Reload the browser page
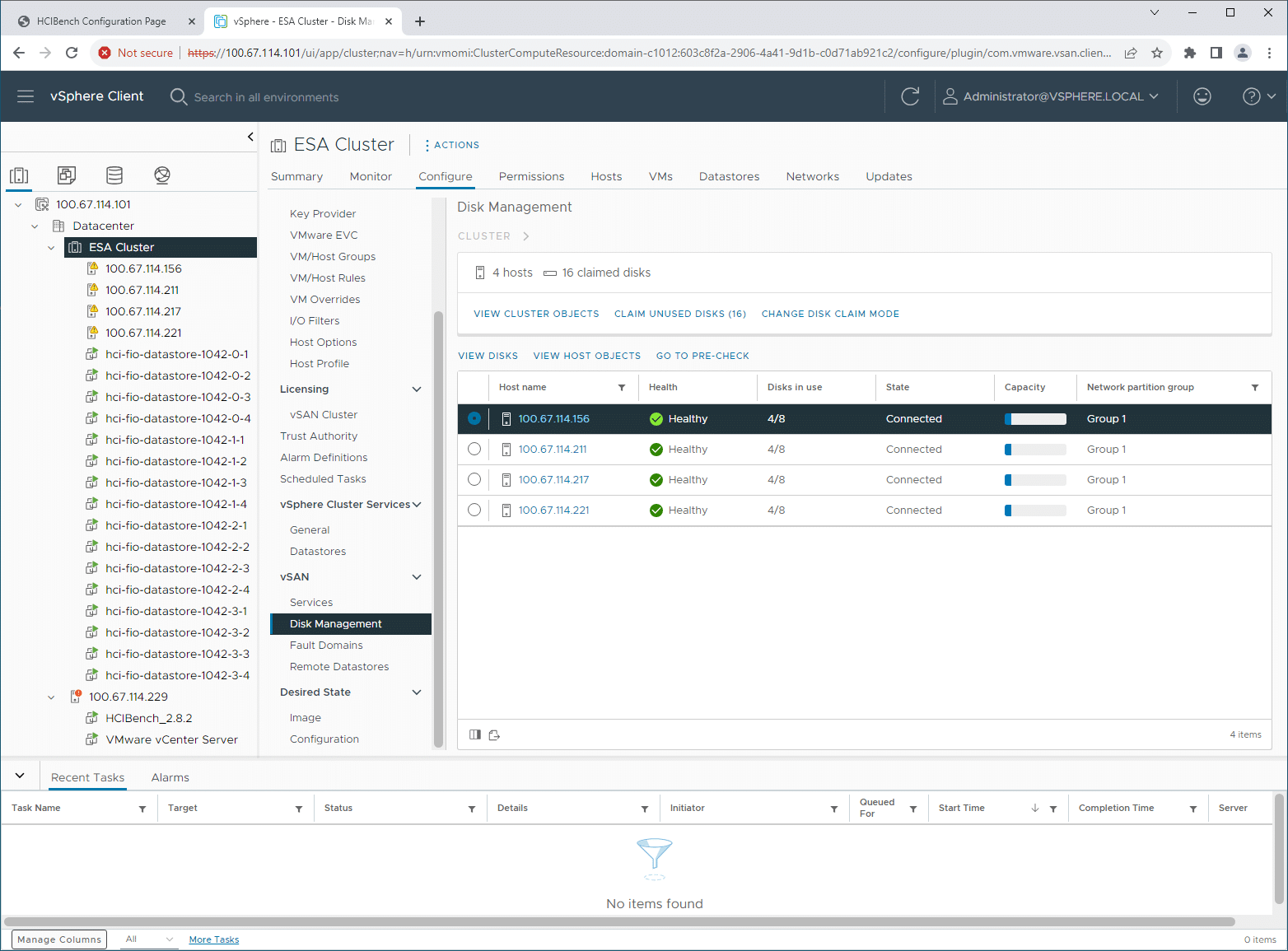Viewport: 1288px width, 951px height. click(x=72, y=53)
